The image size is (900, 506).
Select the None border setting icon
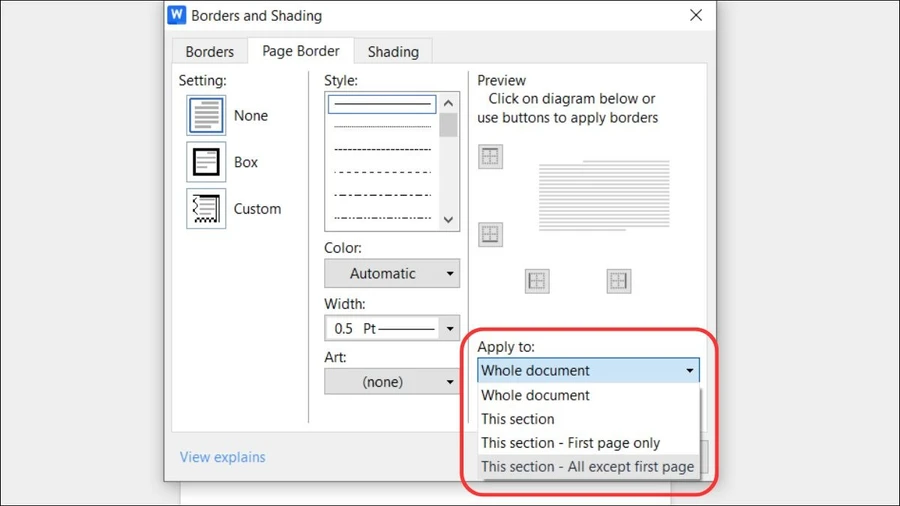tap(206, 115)
